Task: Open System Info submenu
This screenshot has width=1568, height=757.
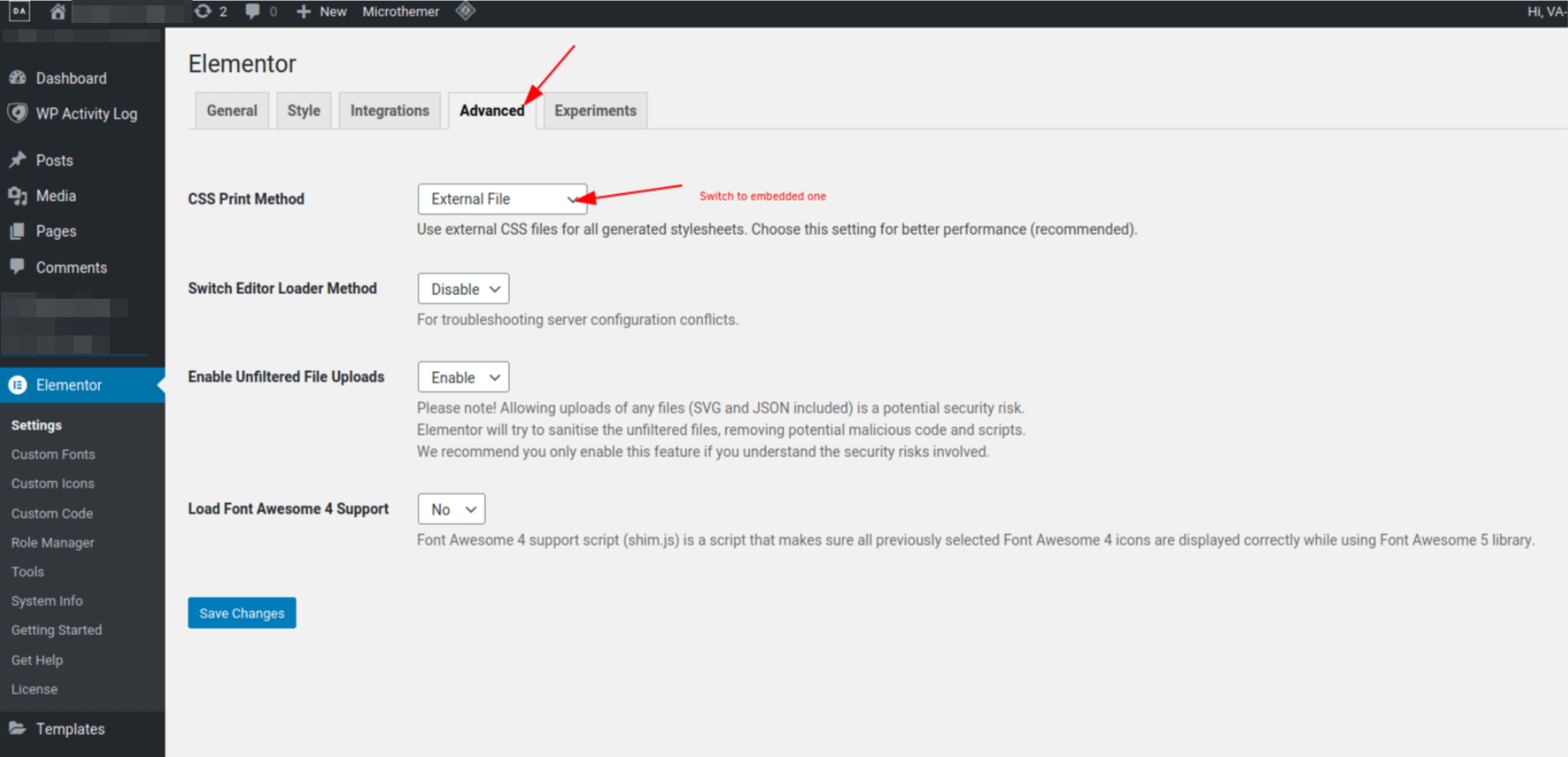Action: click(47, 601)
